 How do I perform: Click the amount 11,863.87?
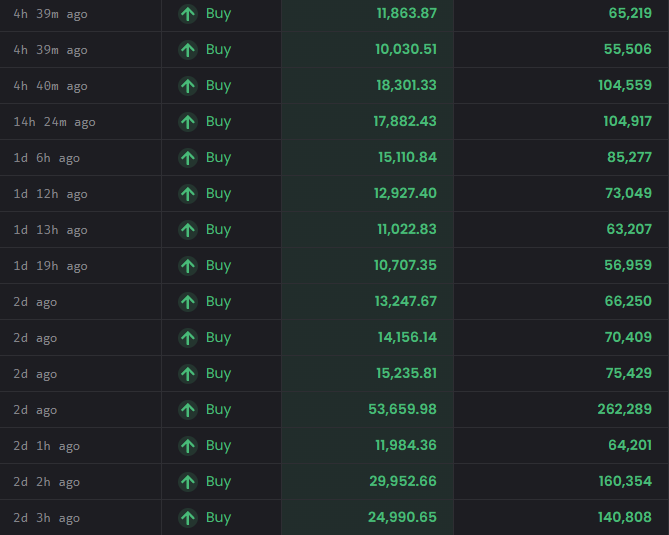click(407, 14)
